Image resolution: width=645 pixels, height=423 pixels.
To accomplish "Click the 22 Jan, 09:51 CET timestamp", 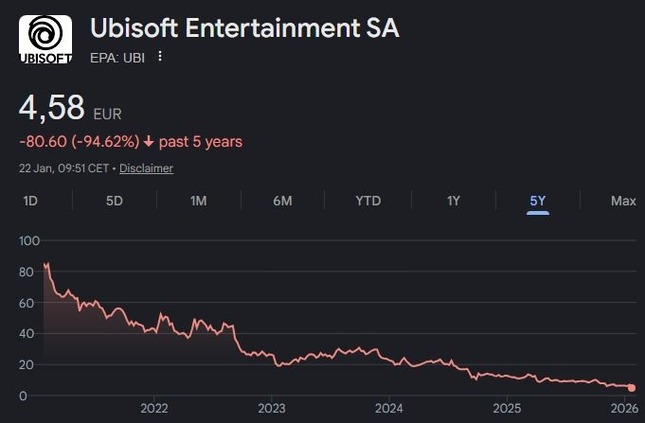I will click(x=65, y=168).
